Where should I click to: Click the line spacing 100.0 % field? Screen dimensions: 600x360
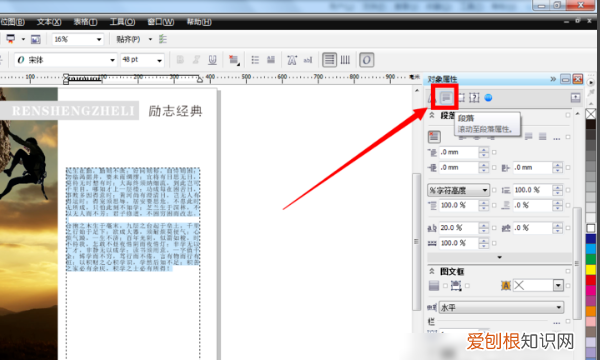(532, 190)
